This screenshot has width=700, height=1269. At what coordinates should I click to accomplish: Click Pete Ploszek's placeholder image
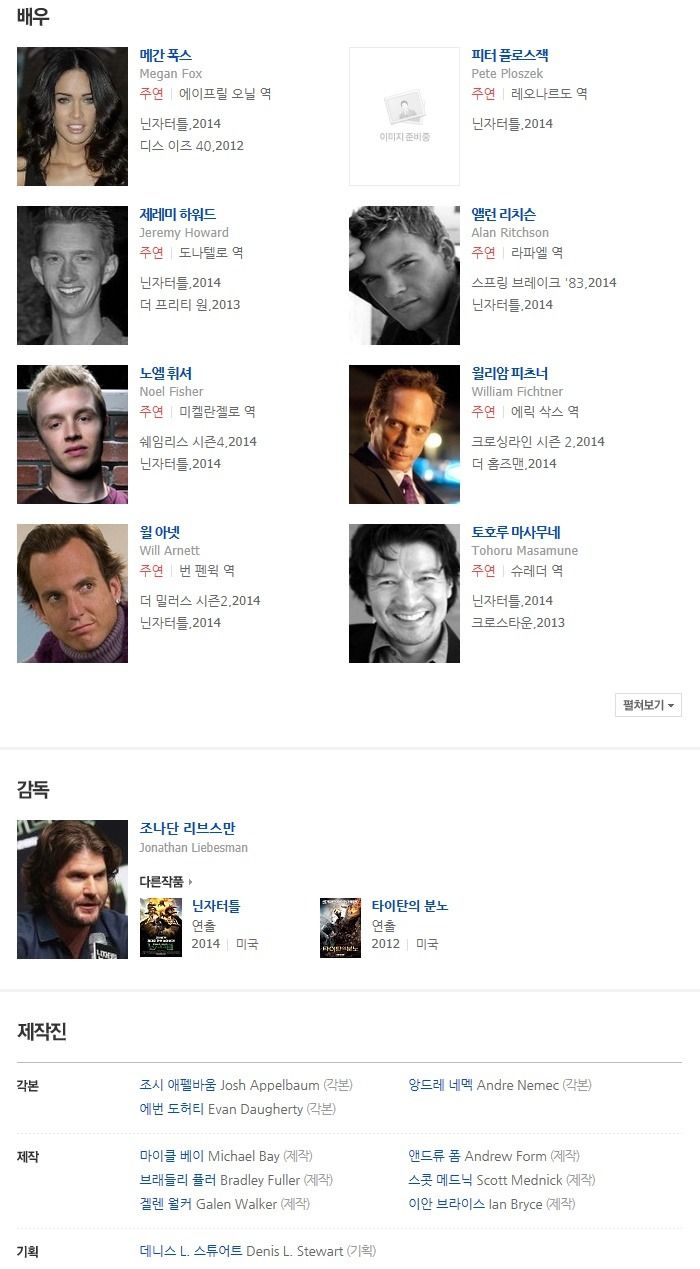(404, 116)
